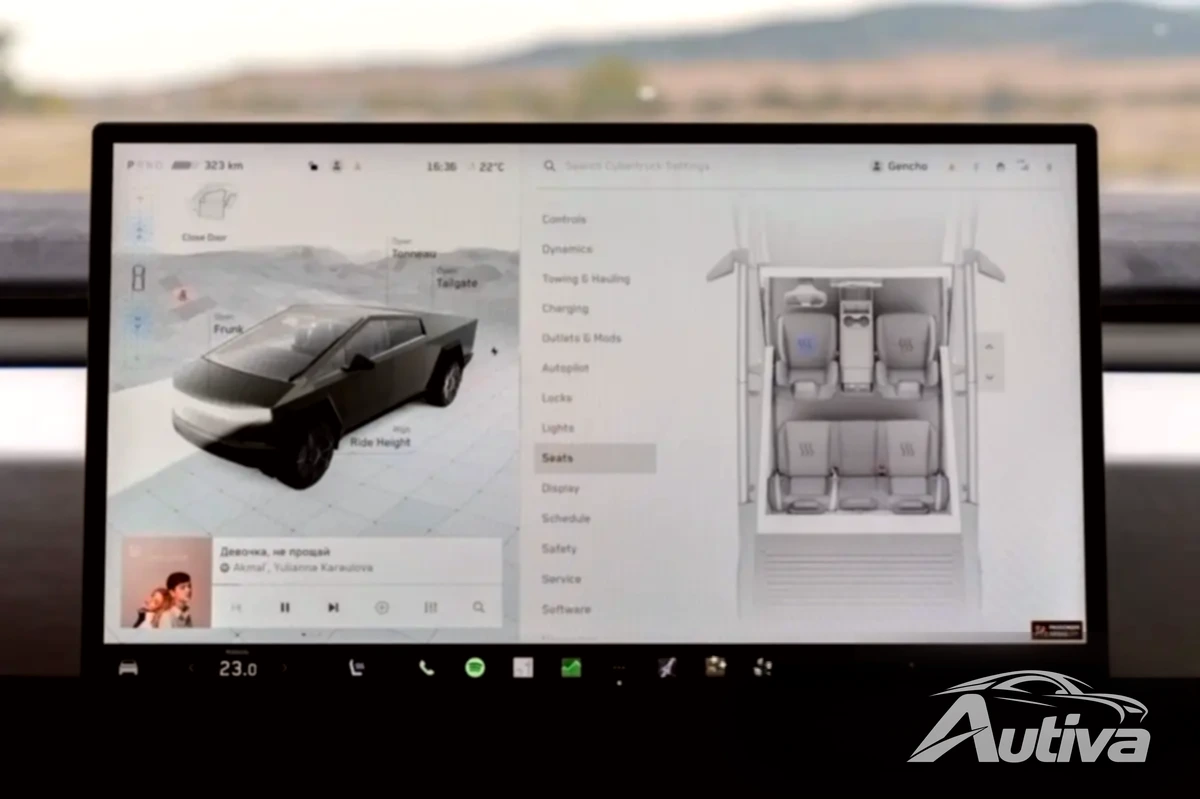Tap the red hazard indicator near the truck
The image size is (1200, 799).
point(183,295)
